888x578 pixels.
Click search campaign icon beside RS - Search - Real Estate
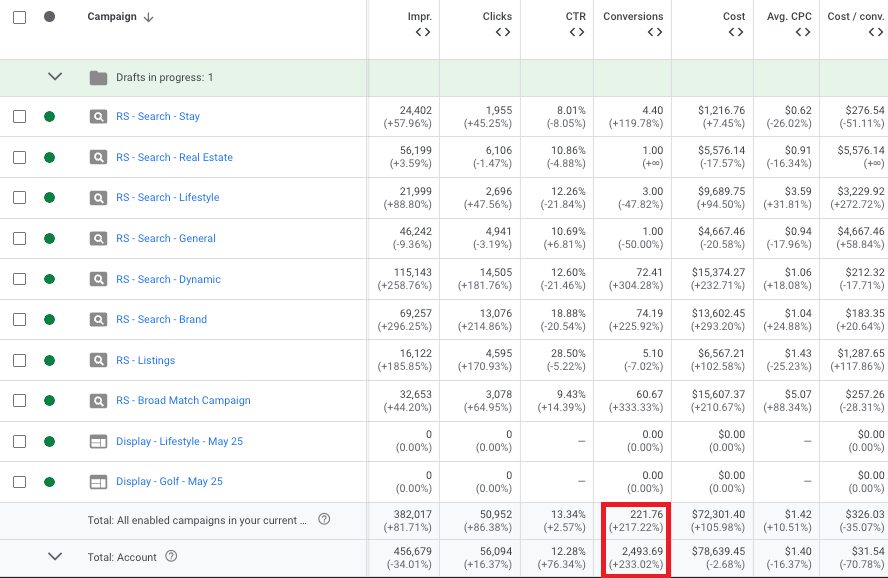(x=99, y=157)
